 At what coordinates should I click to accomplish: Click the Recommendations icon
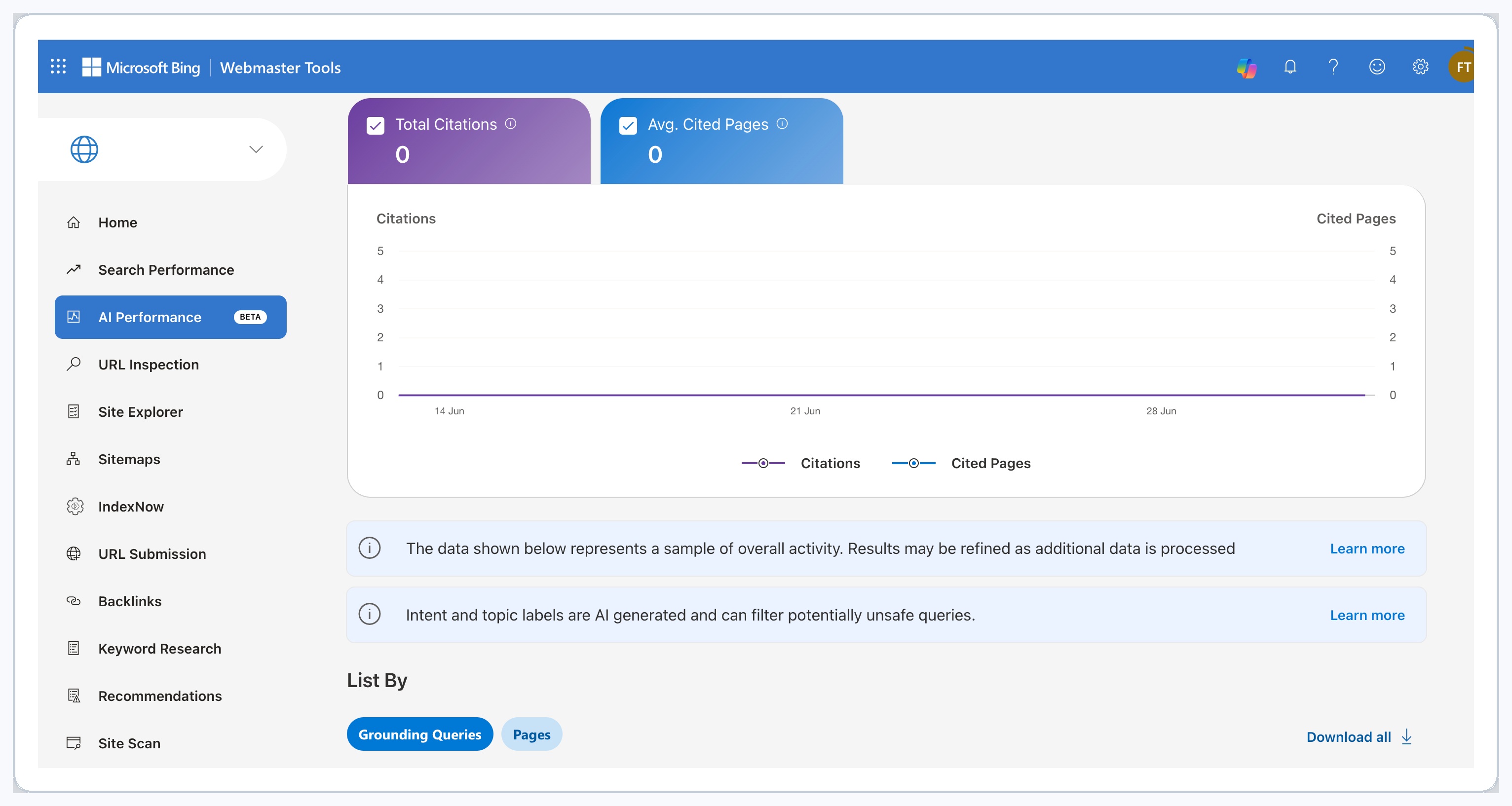(74, 696)
